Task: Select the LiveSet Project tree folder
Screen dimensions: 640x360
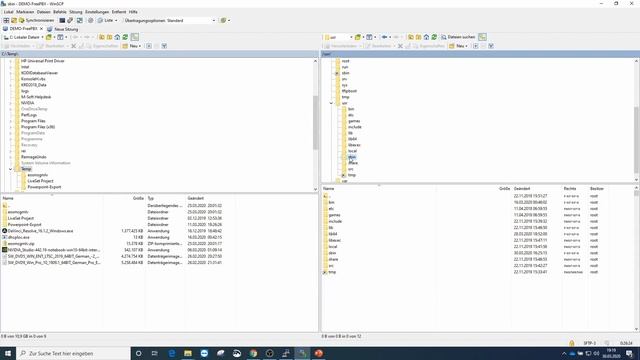Action: pyautogui.click(x=40, y=181)
